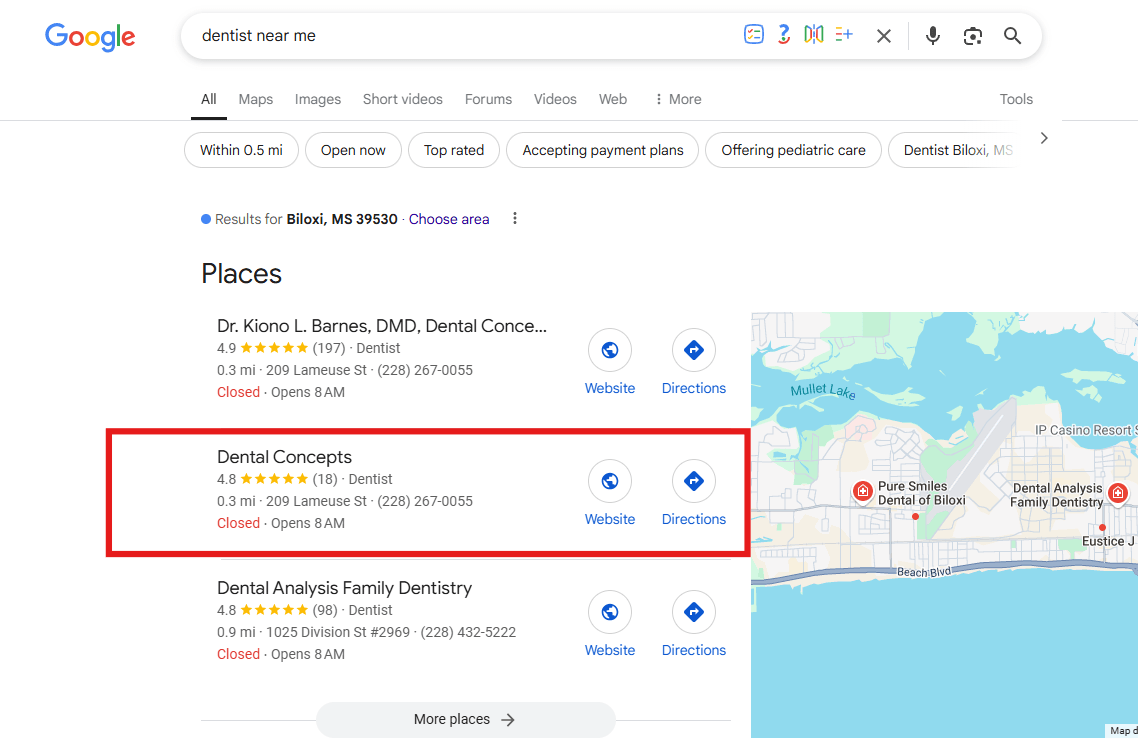Click the Beach Blvd label on the map

pos(923,572)
